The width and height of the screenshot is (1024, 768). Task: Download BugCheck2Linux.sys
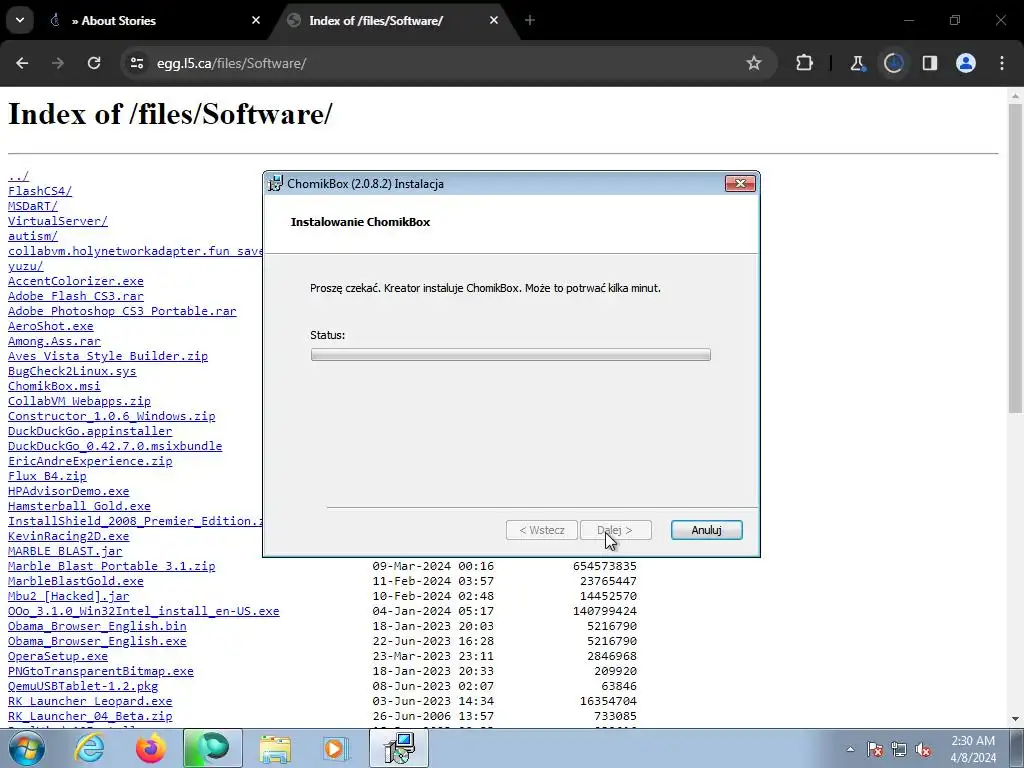coord(72,371)
